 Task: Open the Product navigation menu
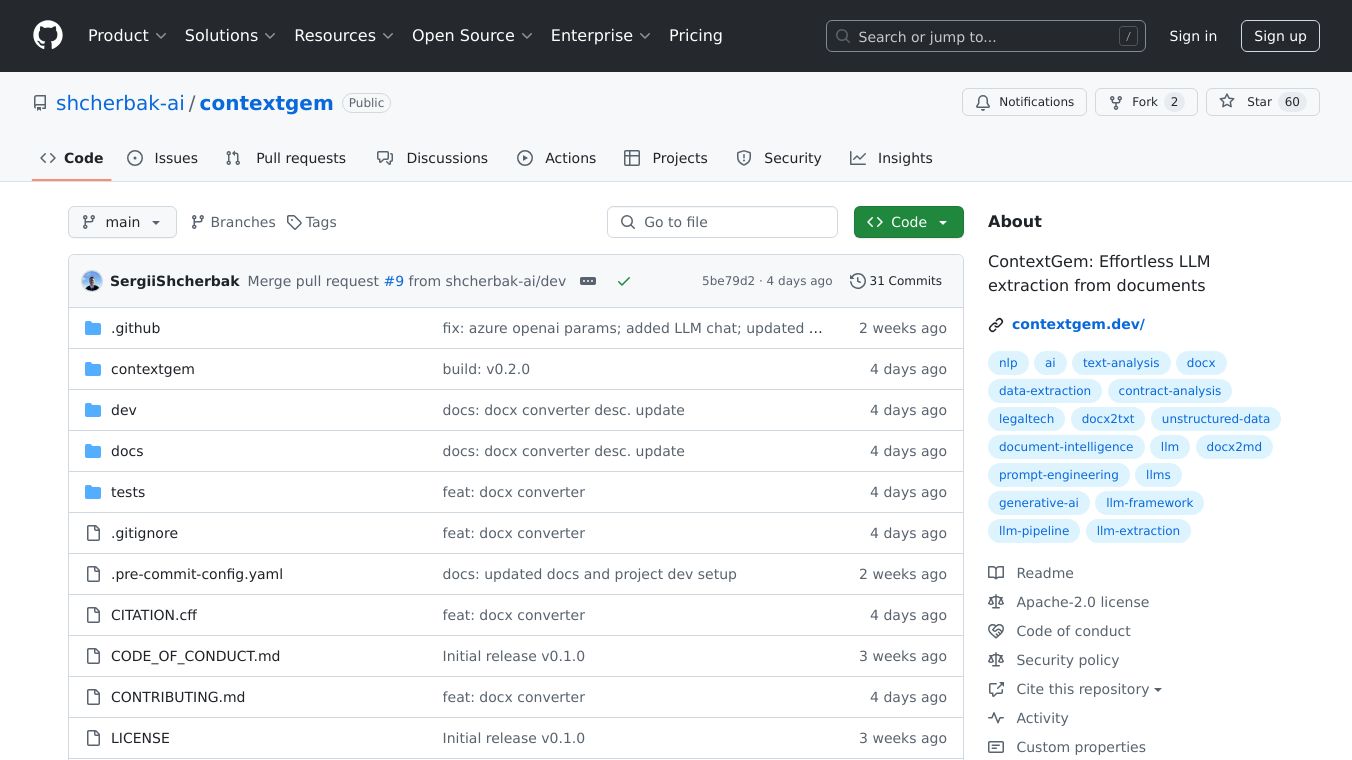(127, 36)
